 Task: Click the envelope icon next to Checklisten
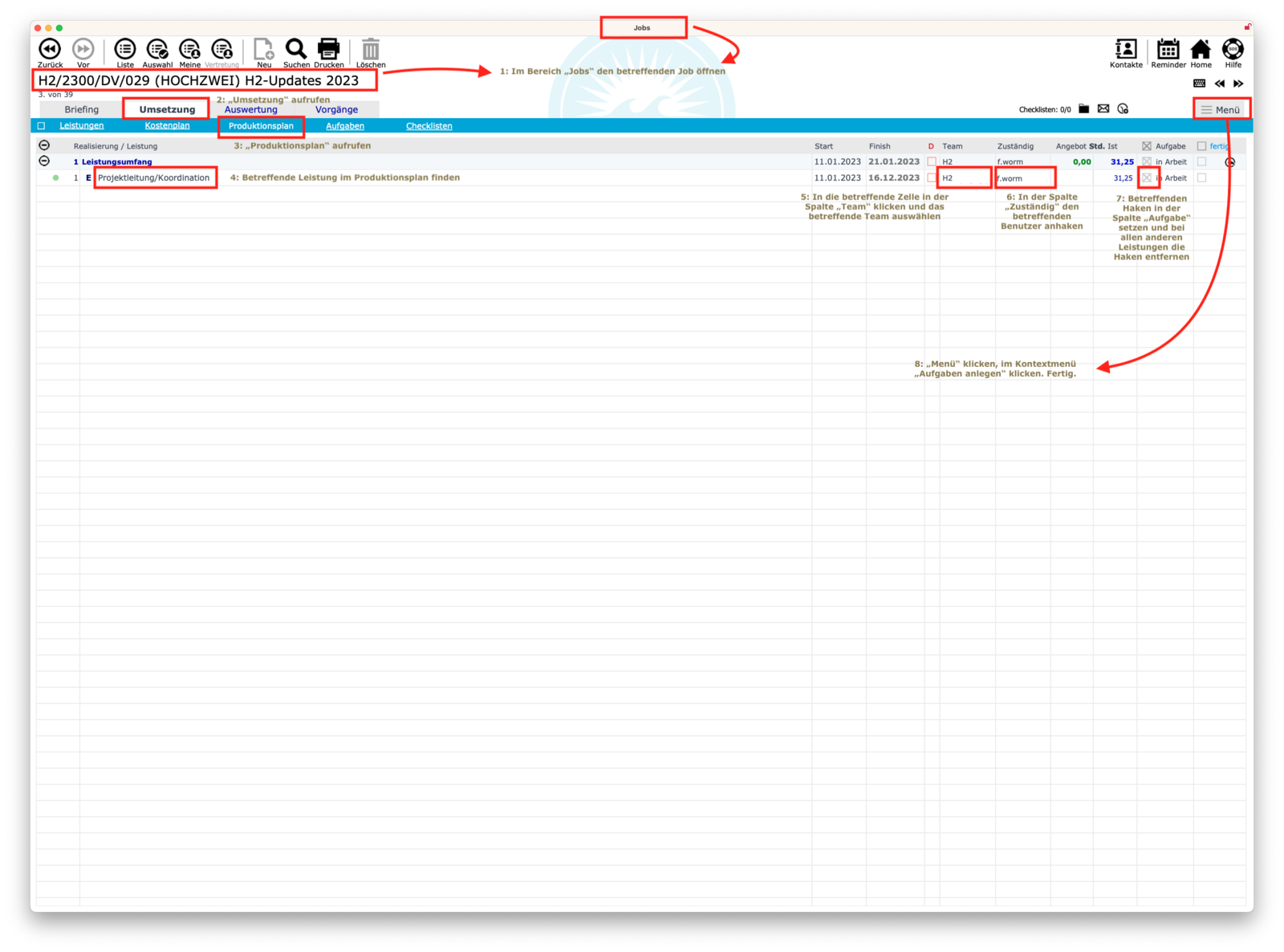(1103, 109)
